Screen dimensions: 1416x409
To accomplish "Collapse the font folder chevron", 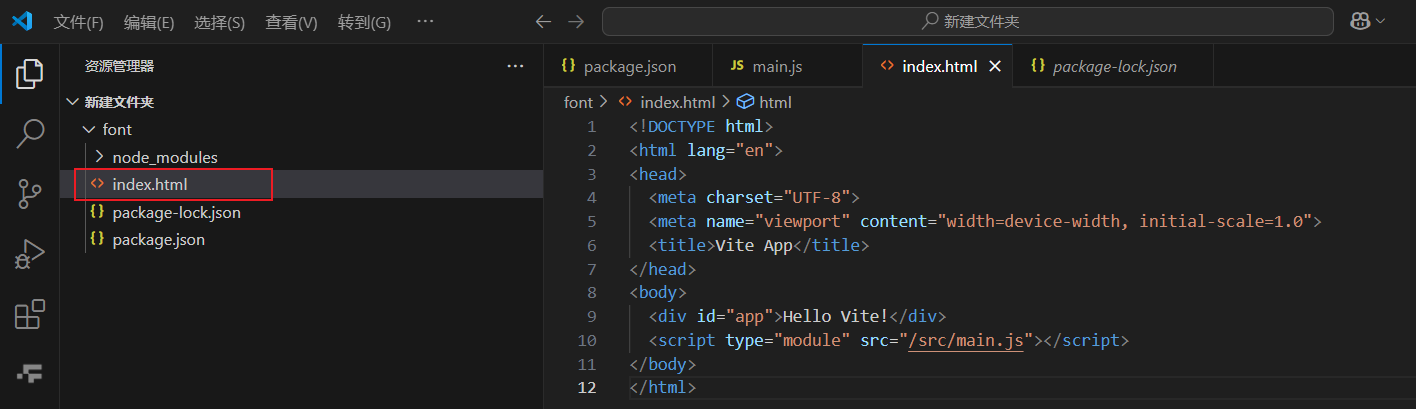I will (x=90, y=130).
